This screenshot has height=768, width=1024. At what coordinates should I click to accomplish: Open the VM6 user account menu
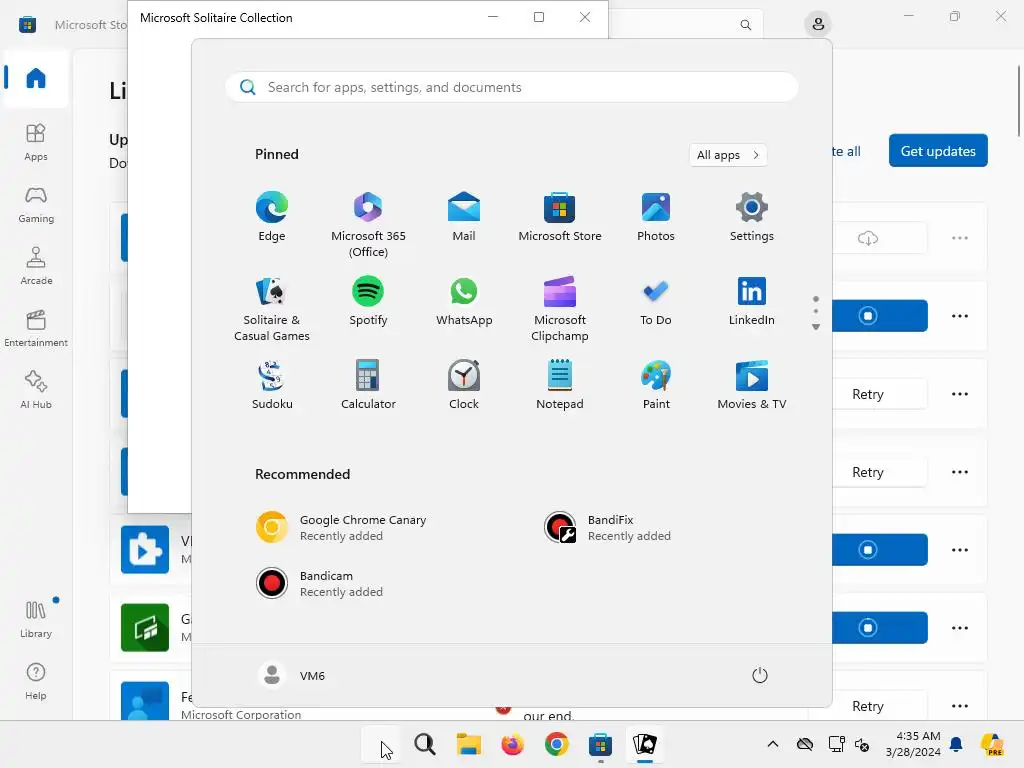(291, 675)
